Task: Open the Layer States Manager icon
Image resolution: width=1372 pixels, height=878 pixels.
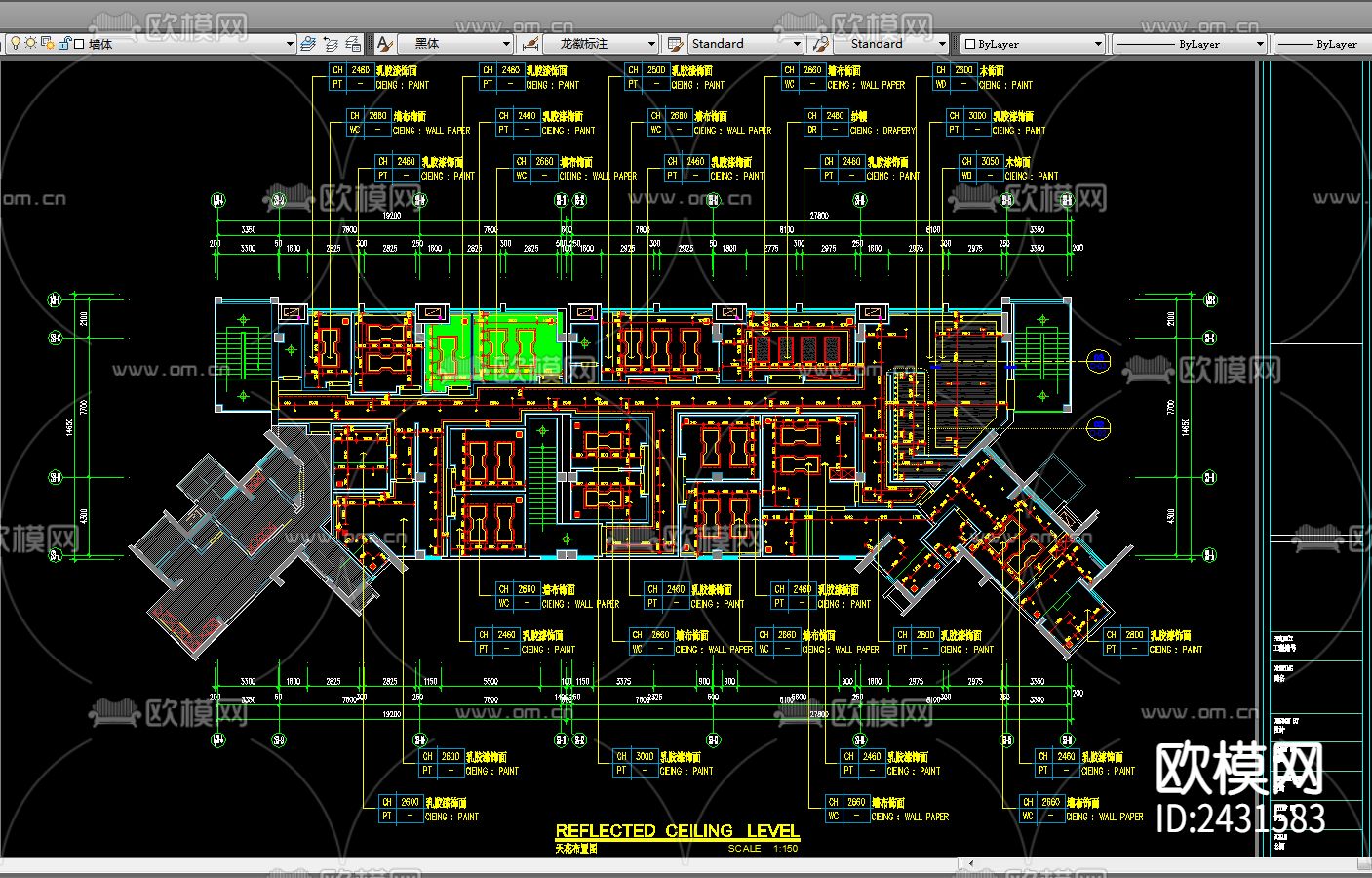Action: pos(353,44)
